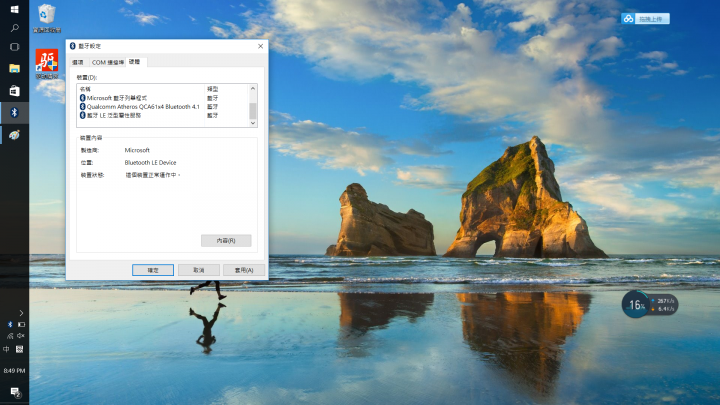Expand the hidden tray icons chevron
This screenshot has width=720, height=405.
[21, 313]
